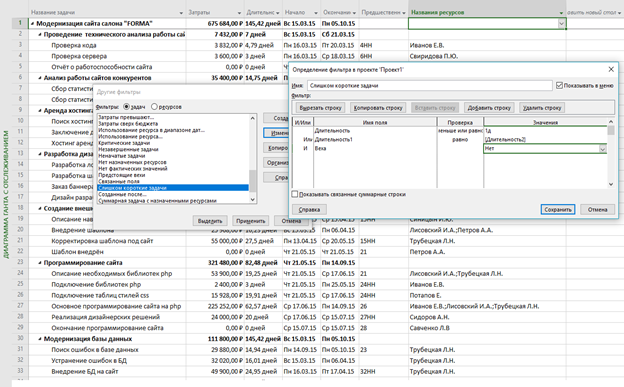Collapse the 'Модернизация базы данных' summary task
Screen dimensions: 624x387
click(40, 339)
